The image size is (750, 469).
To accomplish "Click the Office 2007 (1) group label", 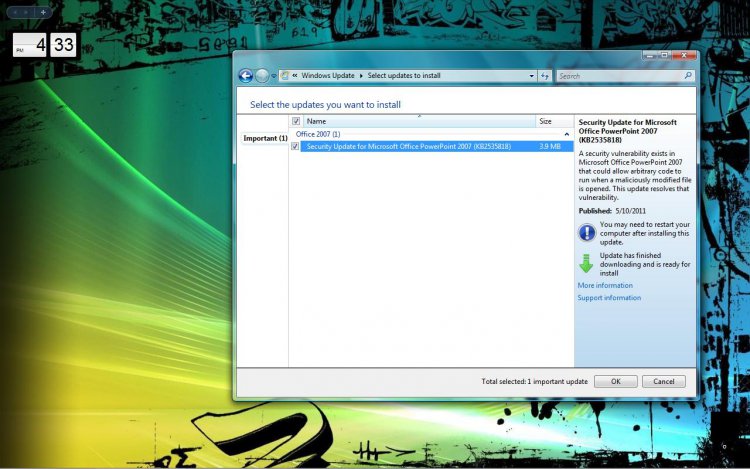I will 318,134.
